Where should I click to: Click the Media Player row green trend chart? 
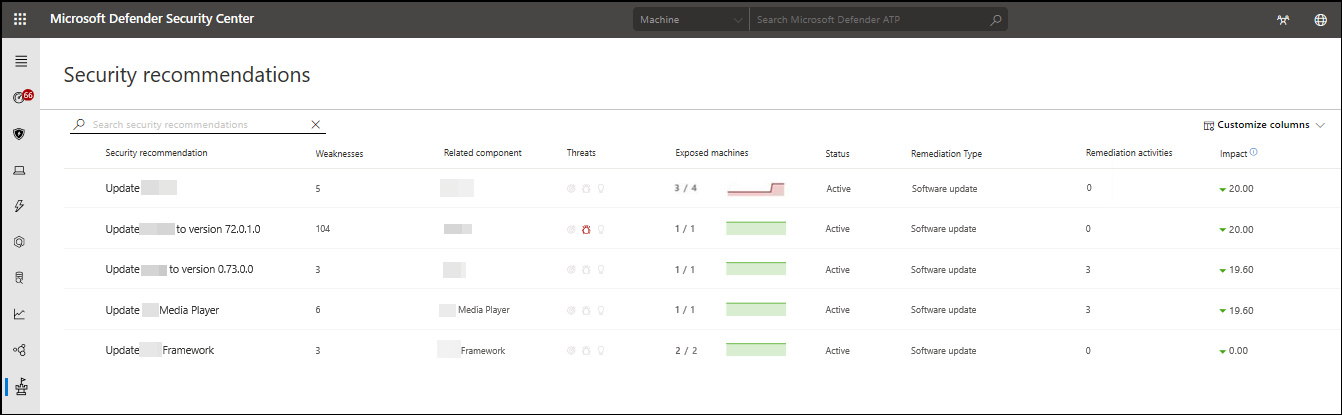[756, 310]
